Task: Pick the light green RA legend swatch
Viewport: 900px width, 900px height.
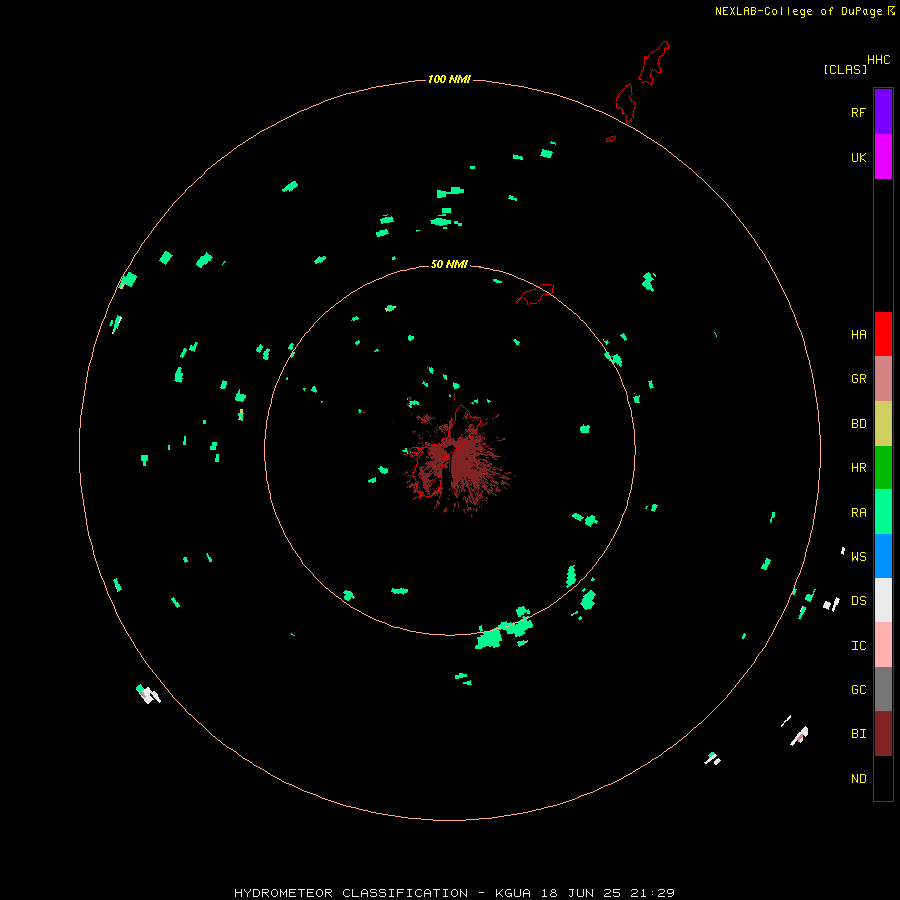Action: 883,512
